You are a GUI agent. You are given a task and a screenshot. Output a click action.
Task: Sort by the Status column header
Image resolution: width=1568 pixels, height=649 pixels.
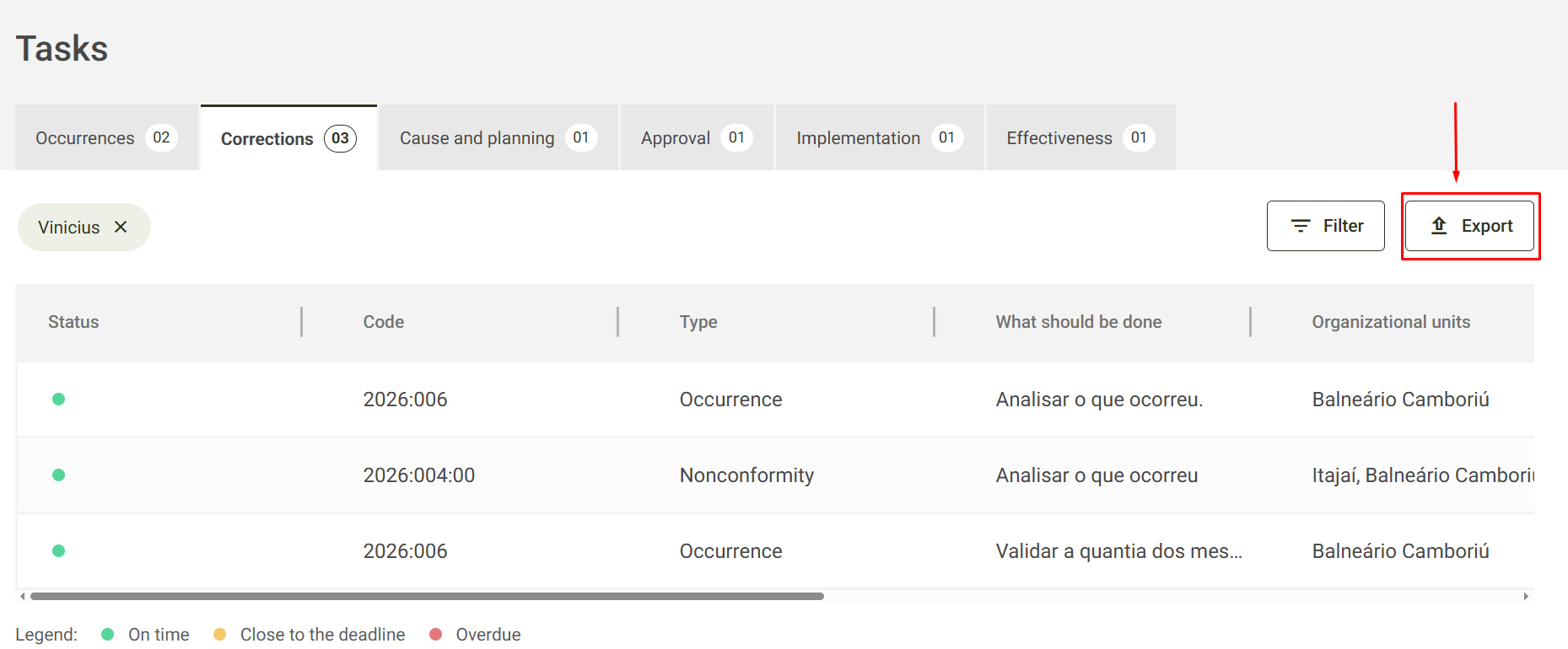[x=73, y=322]
